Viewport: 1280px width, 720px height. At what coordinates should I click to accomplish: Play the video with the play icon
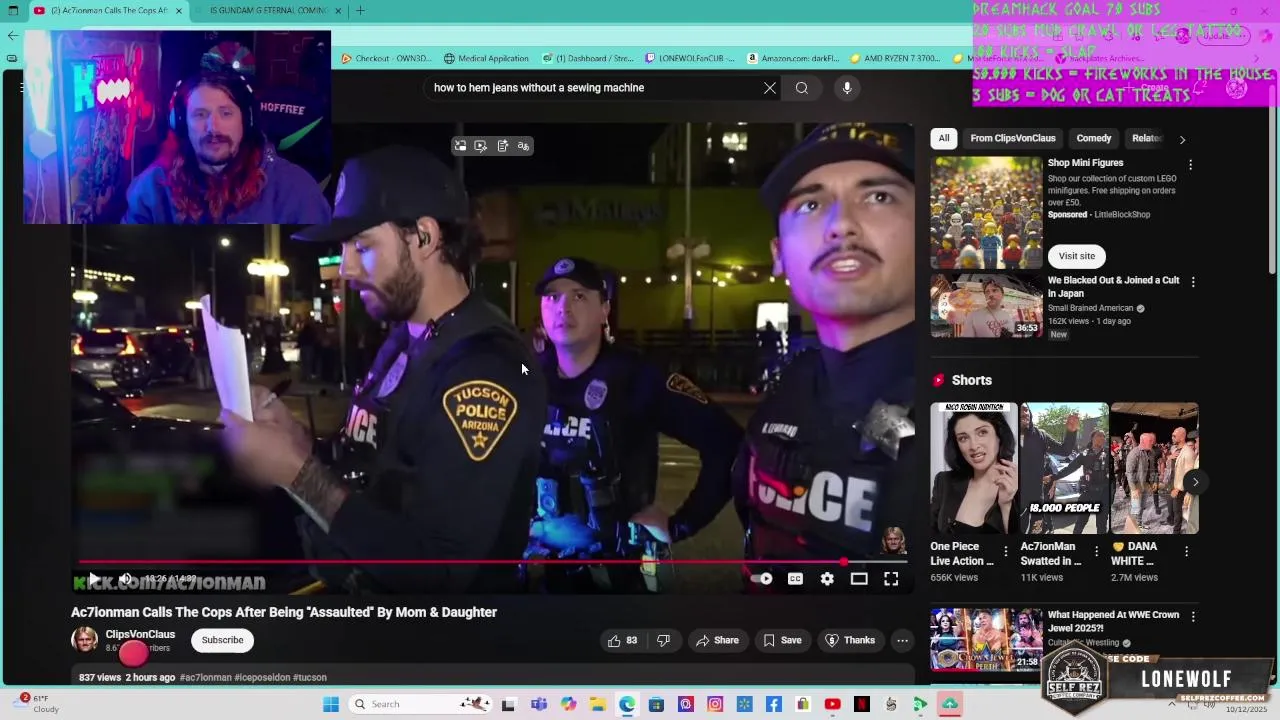pos(94,579)
